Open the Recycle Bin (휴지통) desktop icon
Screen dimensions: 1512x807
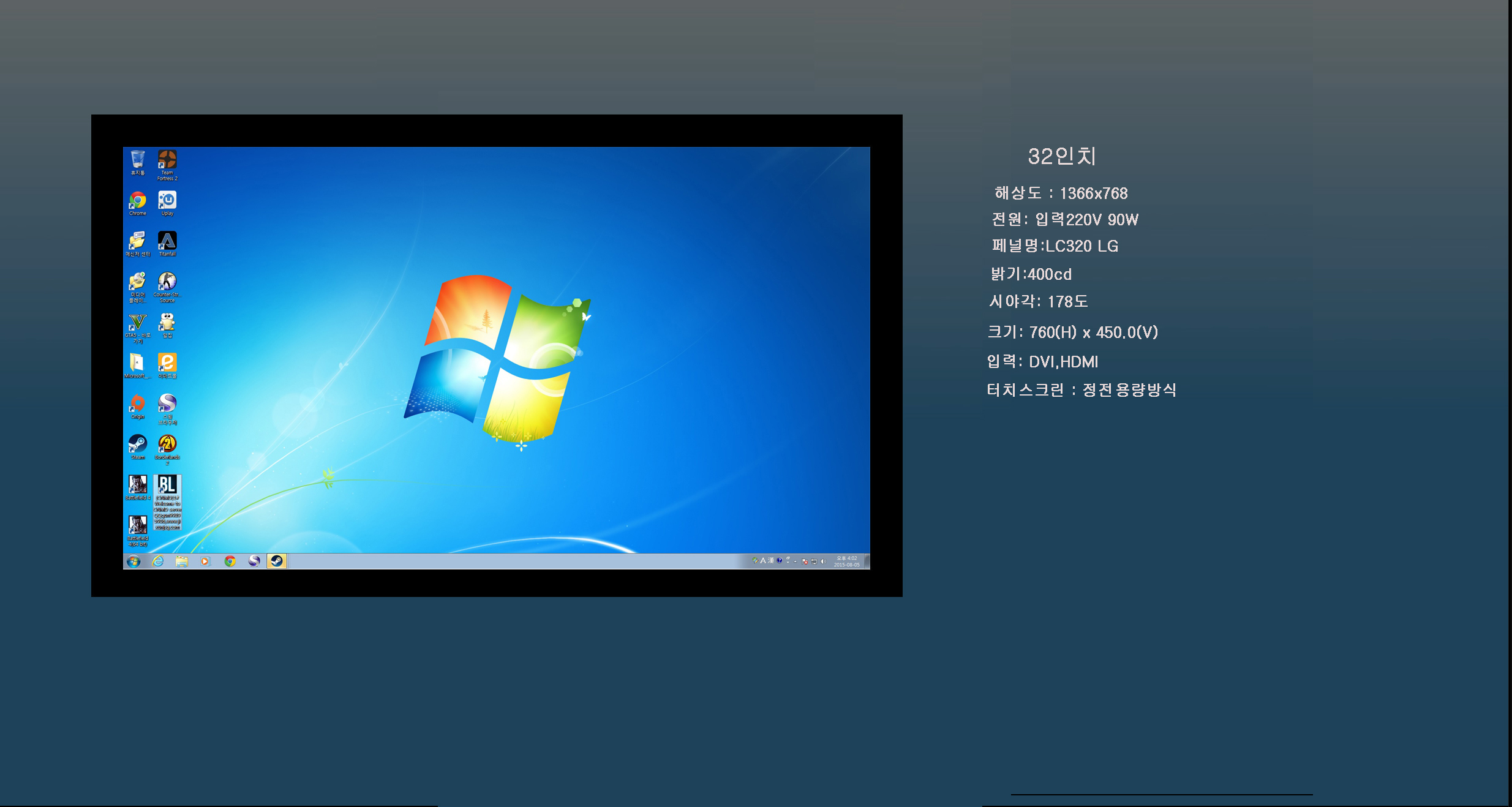click(x=137, y=163)
